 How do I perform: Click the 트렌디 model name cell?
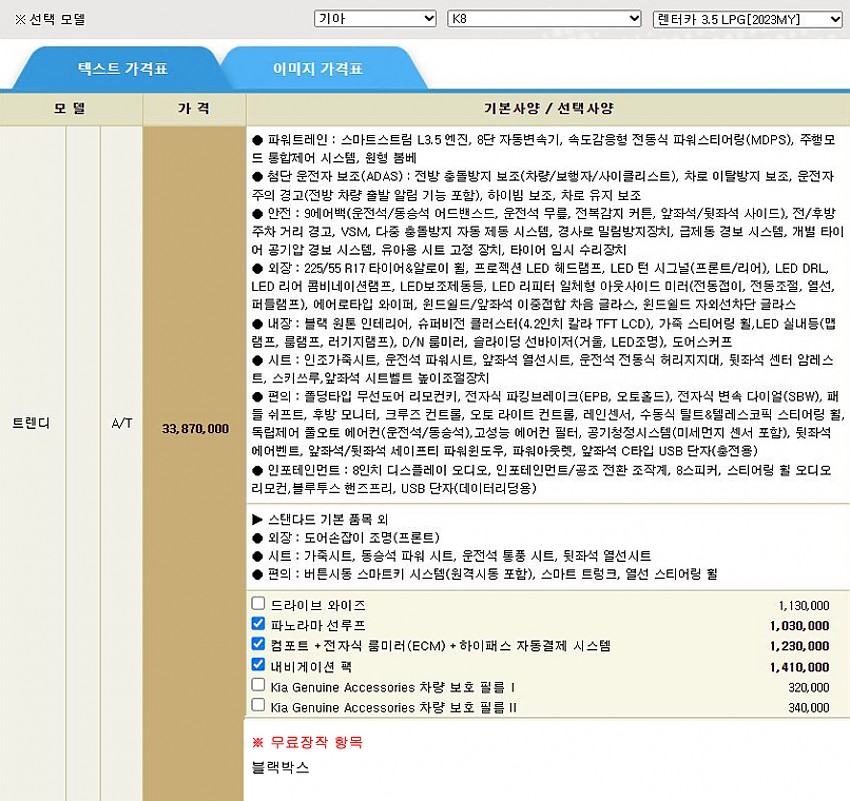(31, 423)
